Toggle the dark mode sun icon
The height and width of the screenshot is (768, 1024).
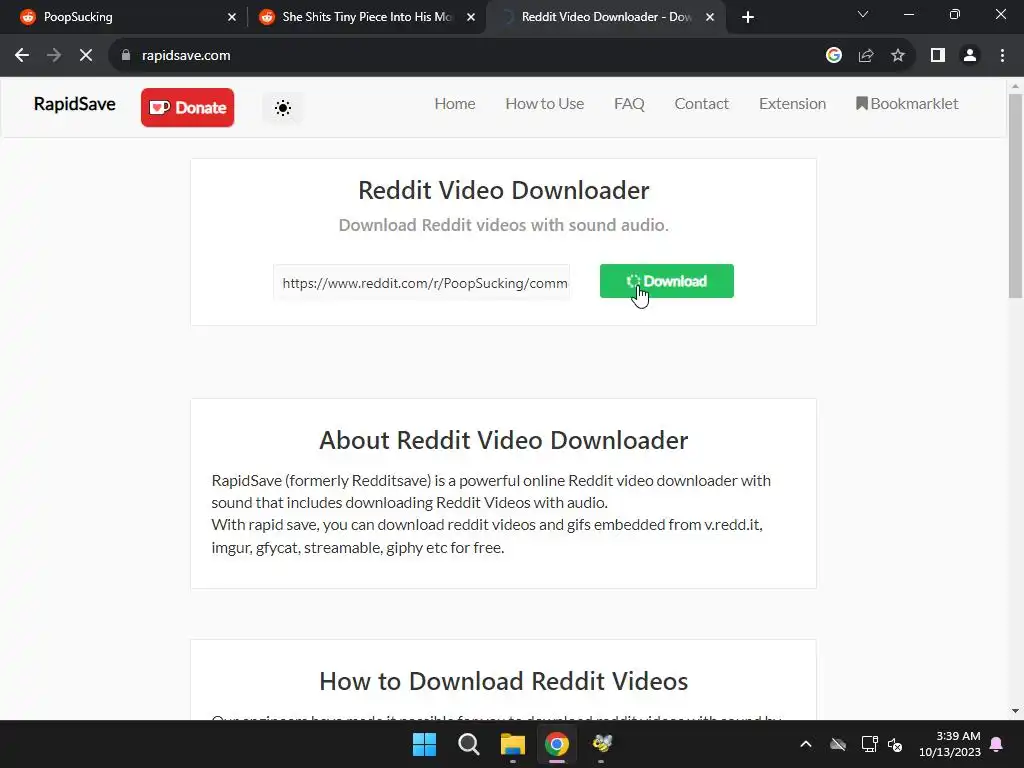coord(283,108)
